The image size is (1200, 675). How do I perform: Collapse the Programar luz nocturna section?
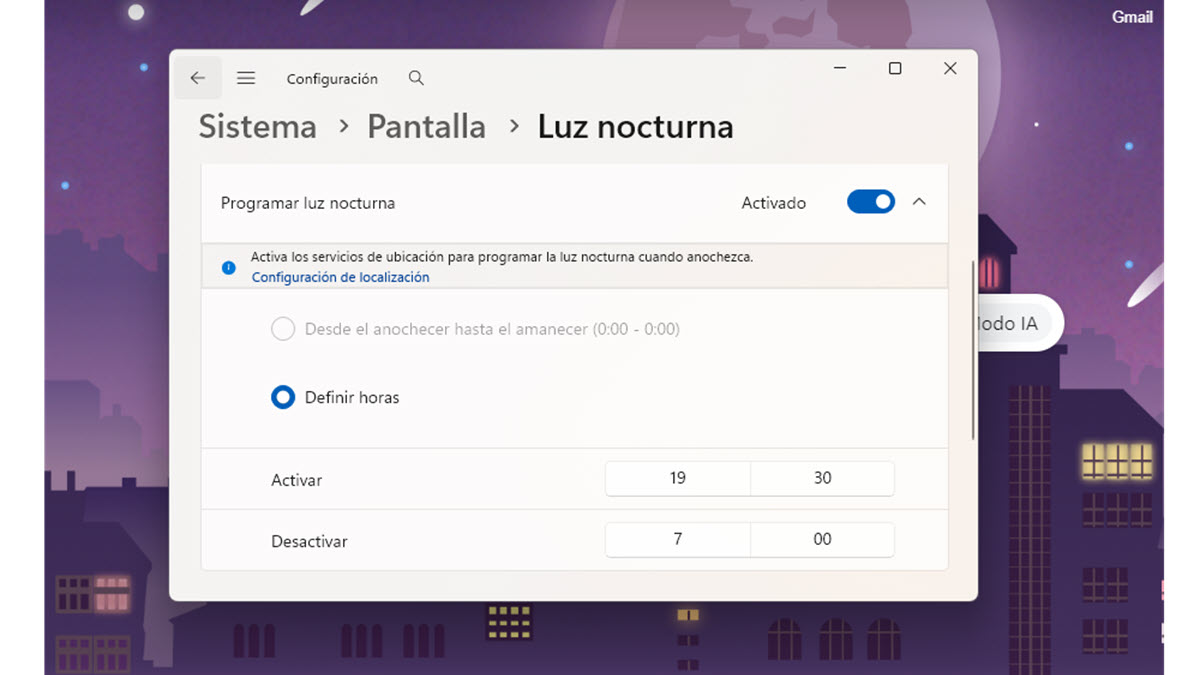coord(919,201)
